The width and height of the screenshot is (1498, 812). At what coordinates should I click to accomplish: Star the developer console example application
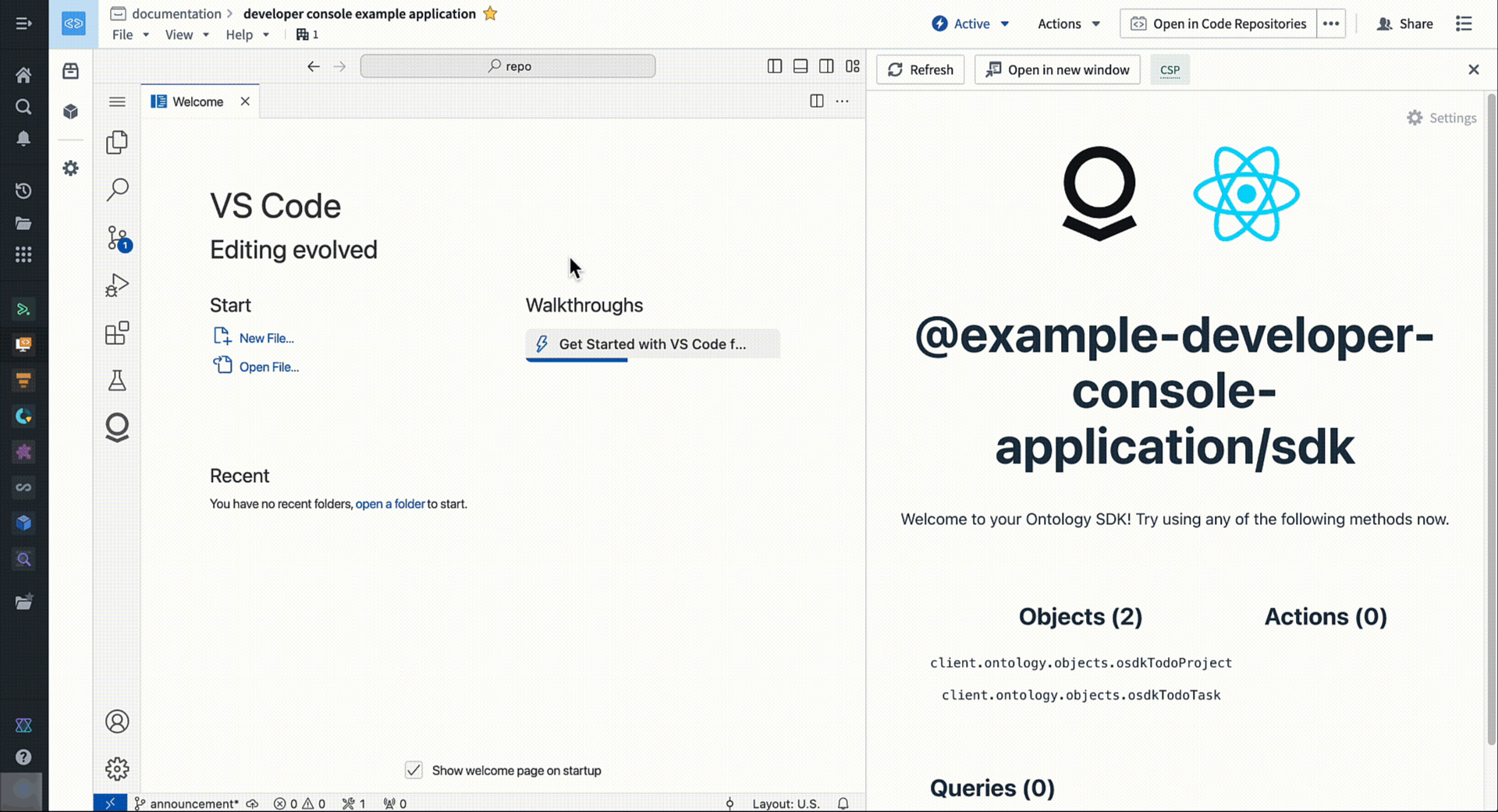[x=490, y=13]
